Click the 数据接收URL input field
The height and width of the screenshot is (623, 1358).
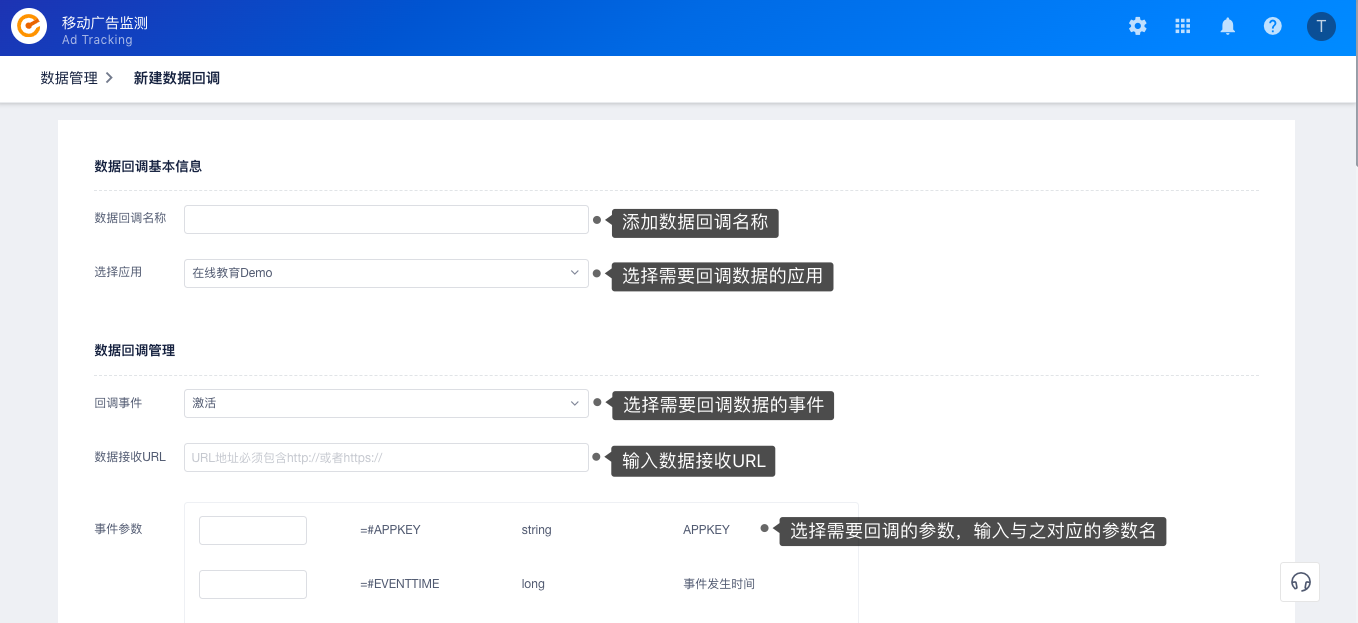pos(386,457)
